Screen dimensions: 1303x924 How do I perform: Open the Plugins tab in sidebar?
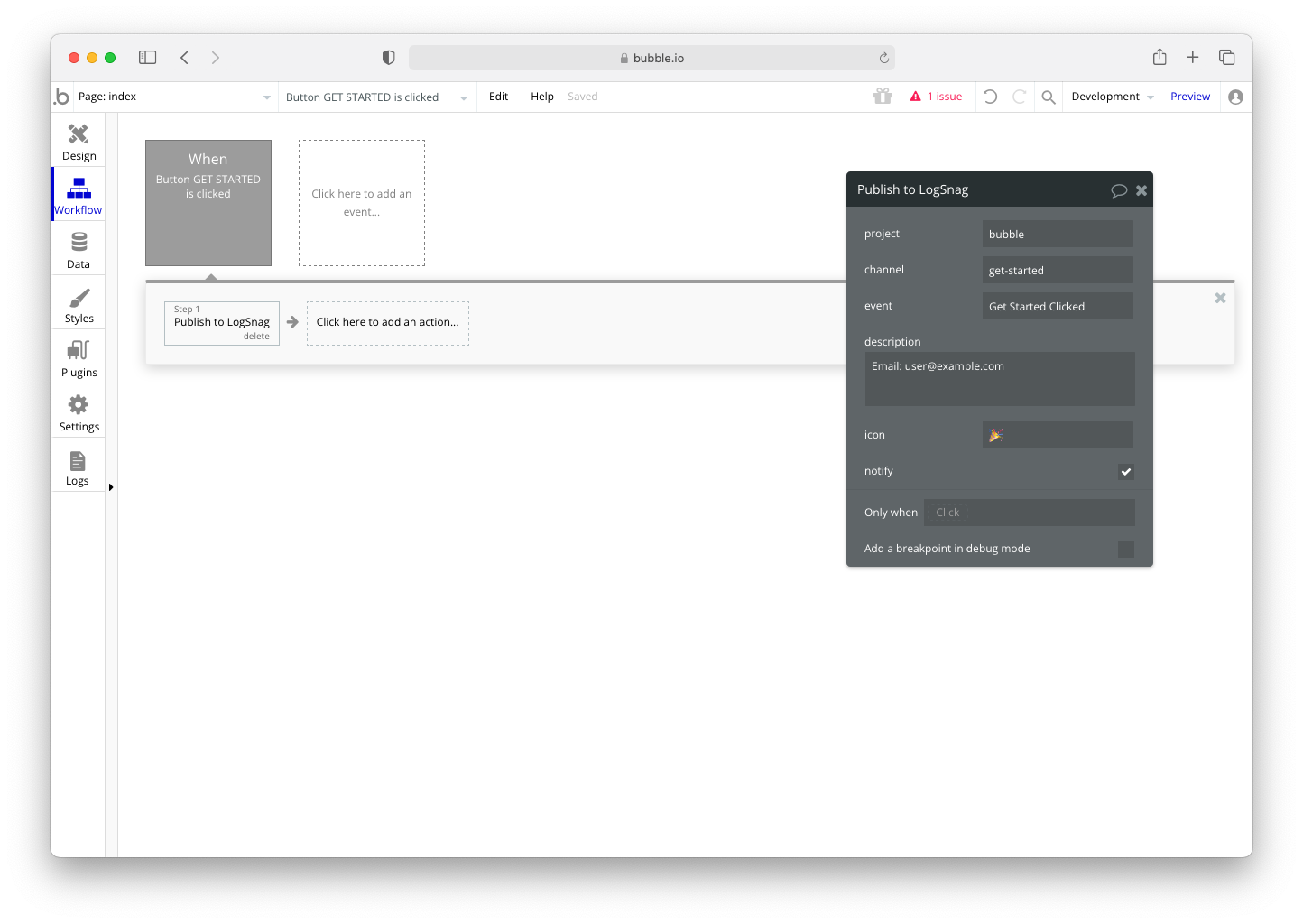pos(79,358)
